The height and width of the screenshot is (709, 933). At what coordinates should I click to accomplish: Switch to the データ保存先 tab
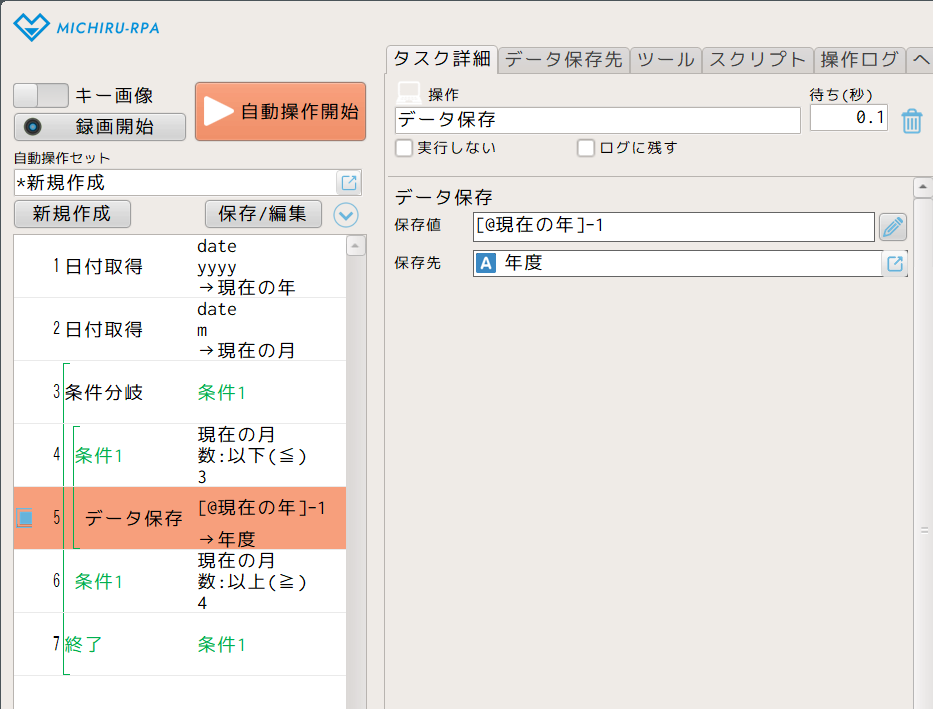pyautogui.click(x=563, y=60)
